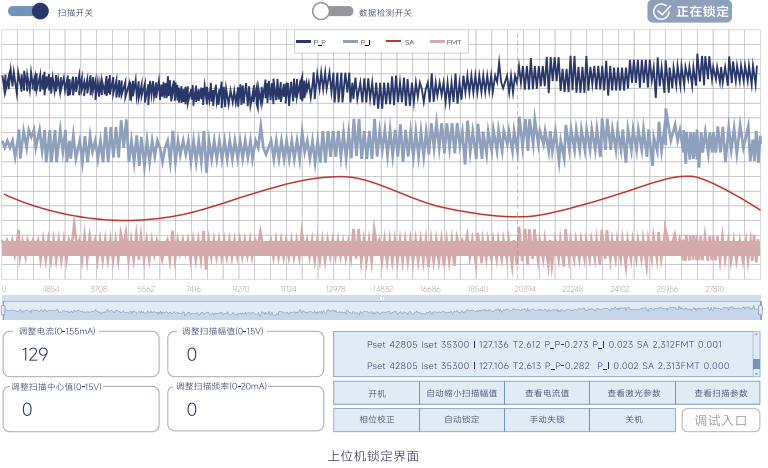
Task: Click left handle of chart zoom slider
Action: point(4,310)
